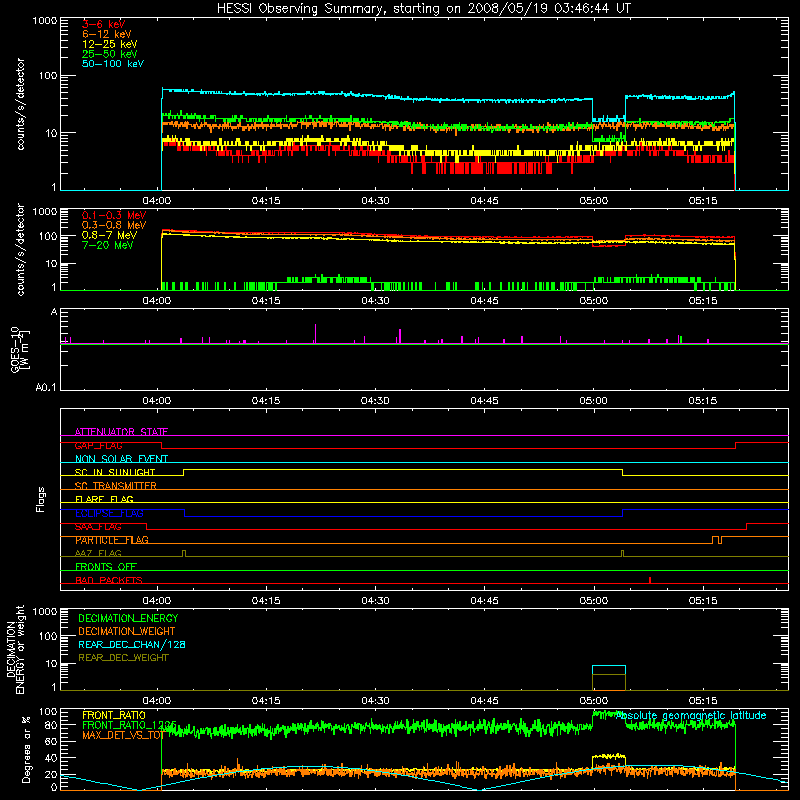Screen dimensions: 800x800
Task: Select the '25-50 keV' legend entry
Action: pyautogui.click(x=110, y=54)
